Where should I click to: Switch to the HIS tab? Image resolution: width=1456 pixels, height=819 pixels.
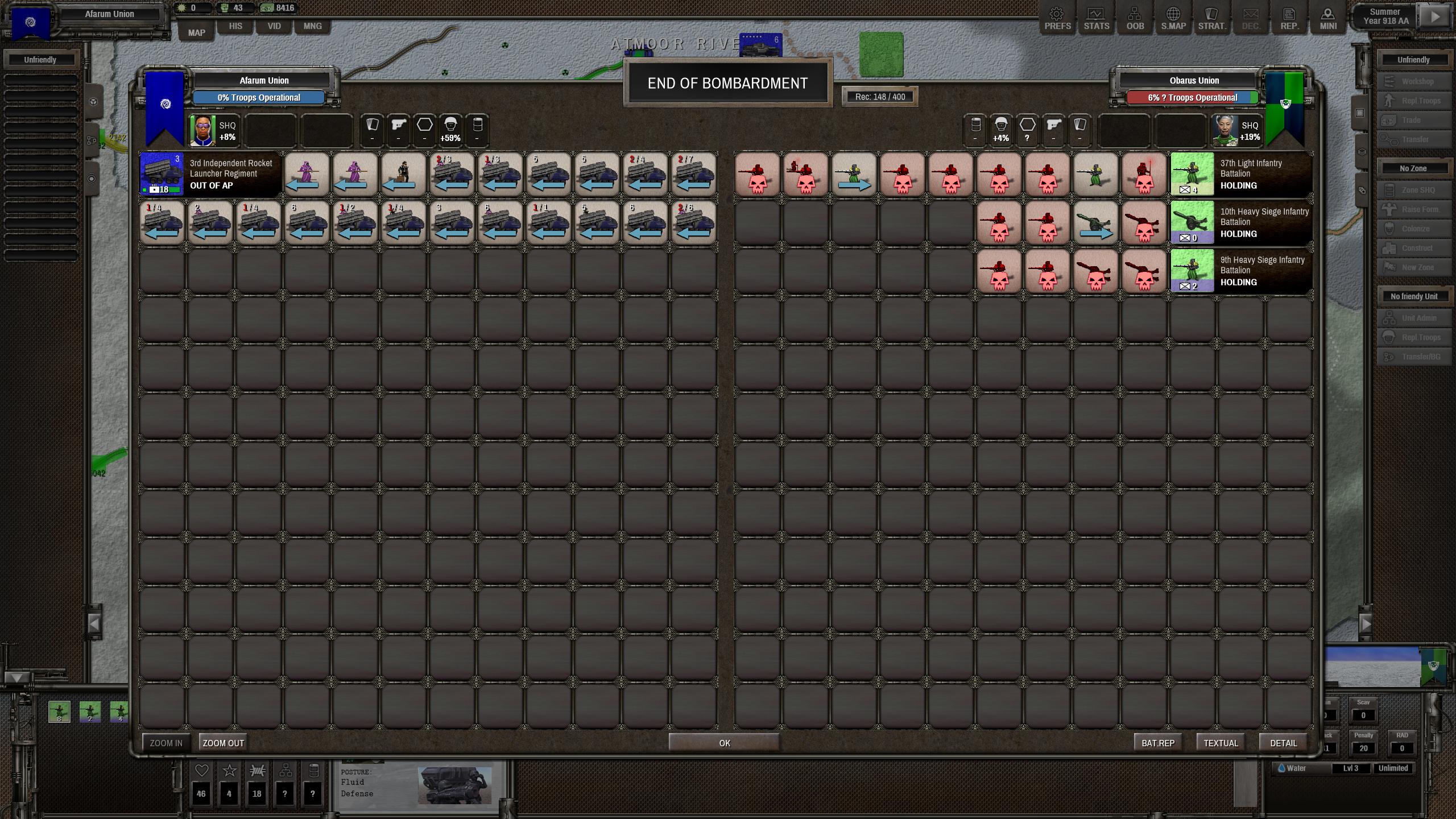[x=235, y=26]
